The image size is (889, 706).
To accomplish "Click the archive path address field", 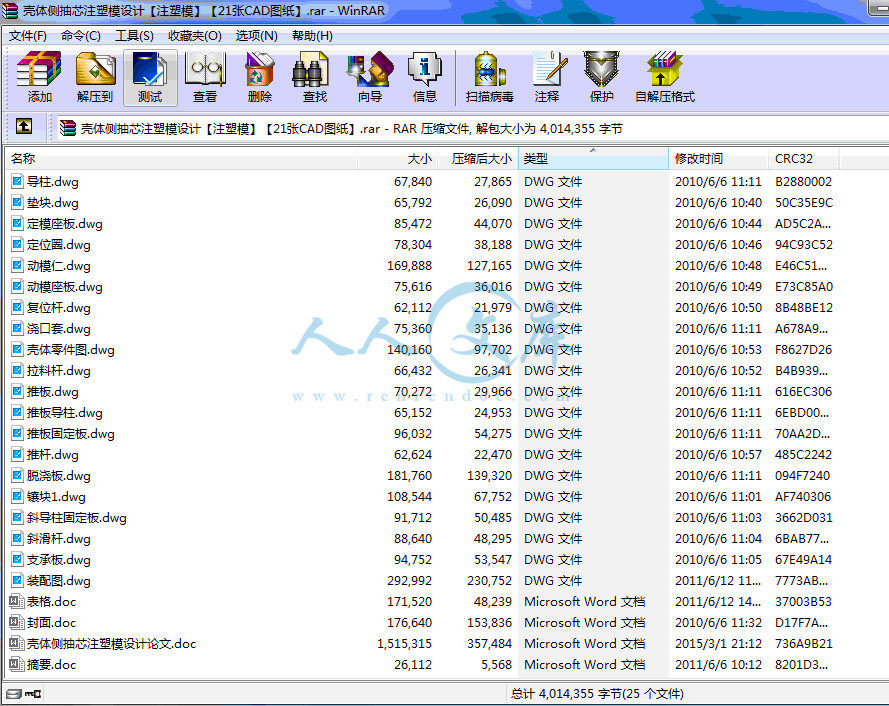I will pos(471,129).
